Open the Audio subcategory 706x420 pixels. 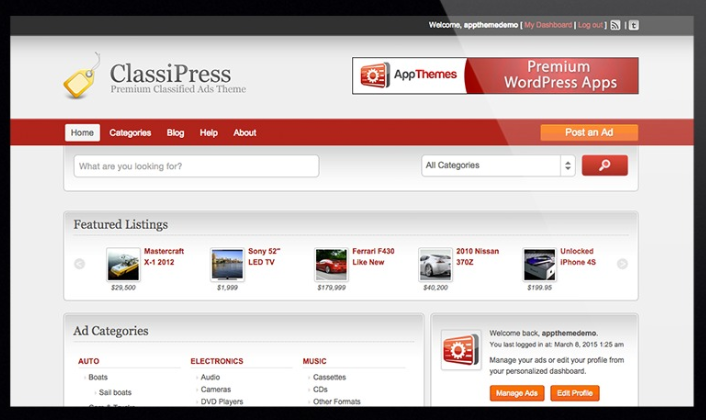[210, 377]
